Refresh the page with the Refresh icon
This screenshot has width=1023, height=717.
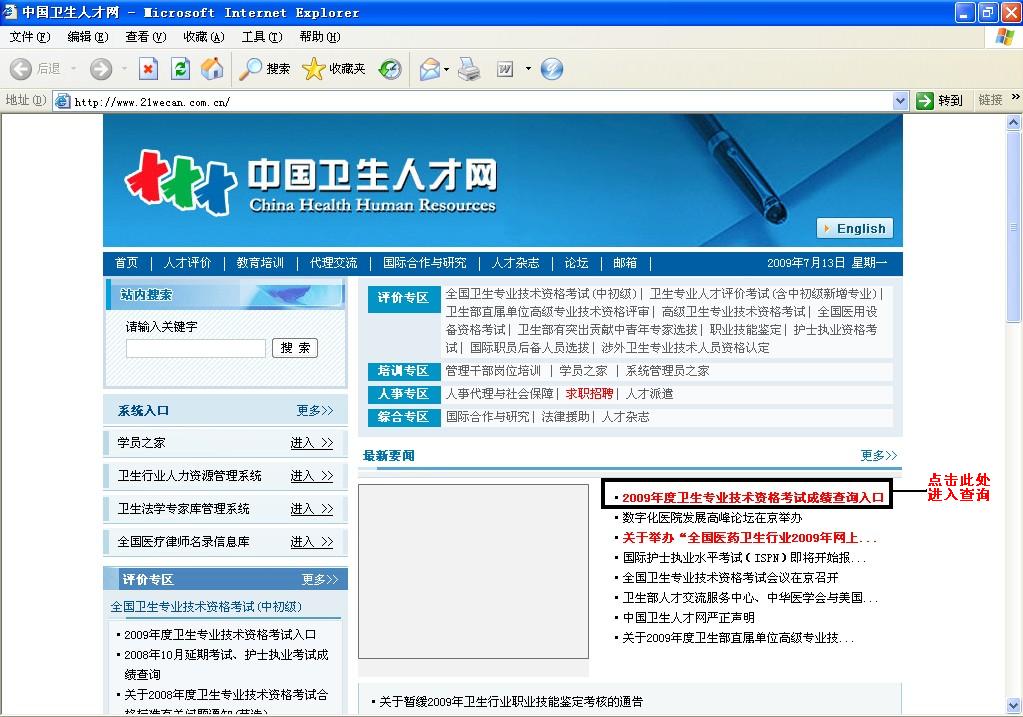180,69
